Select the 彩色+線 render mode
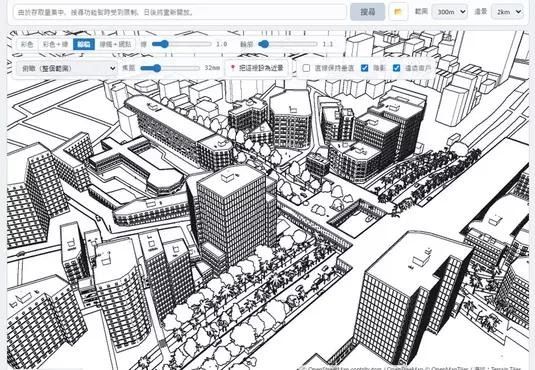Screen dimensions: 535x370 (x=56, y=44)
